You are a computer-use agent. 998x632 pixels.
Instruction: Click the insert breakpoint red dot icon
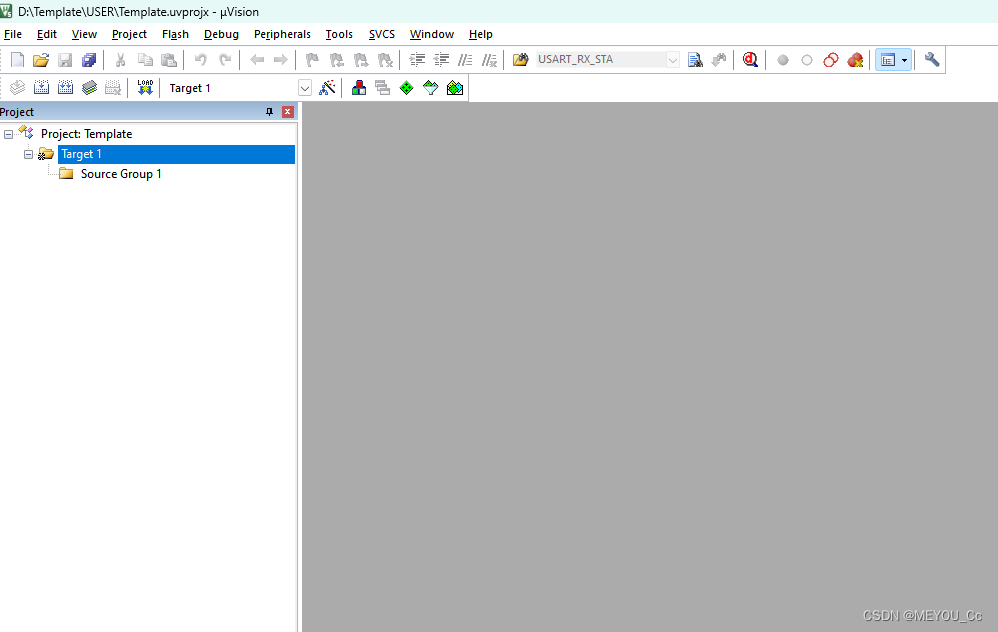click(783, 60)
